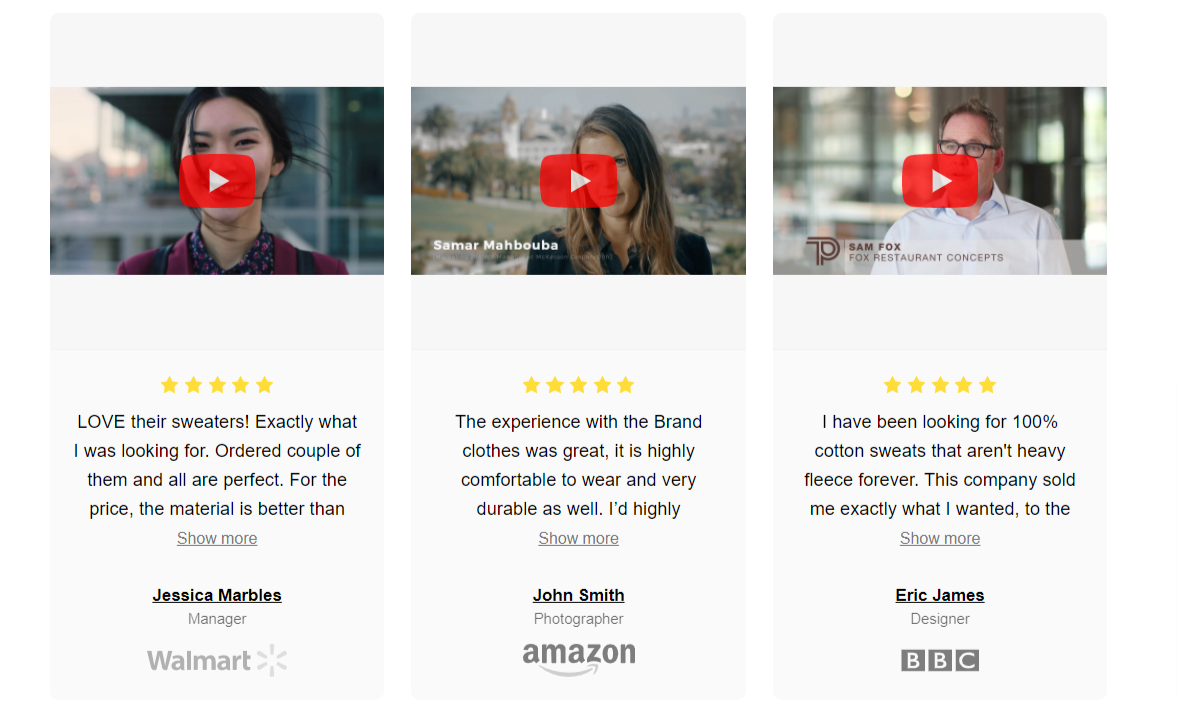Expand Eric James' review with Show more

point(940,539)
